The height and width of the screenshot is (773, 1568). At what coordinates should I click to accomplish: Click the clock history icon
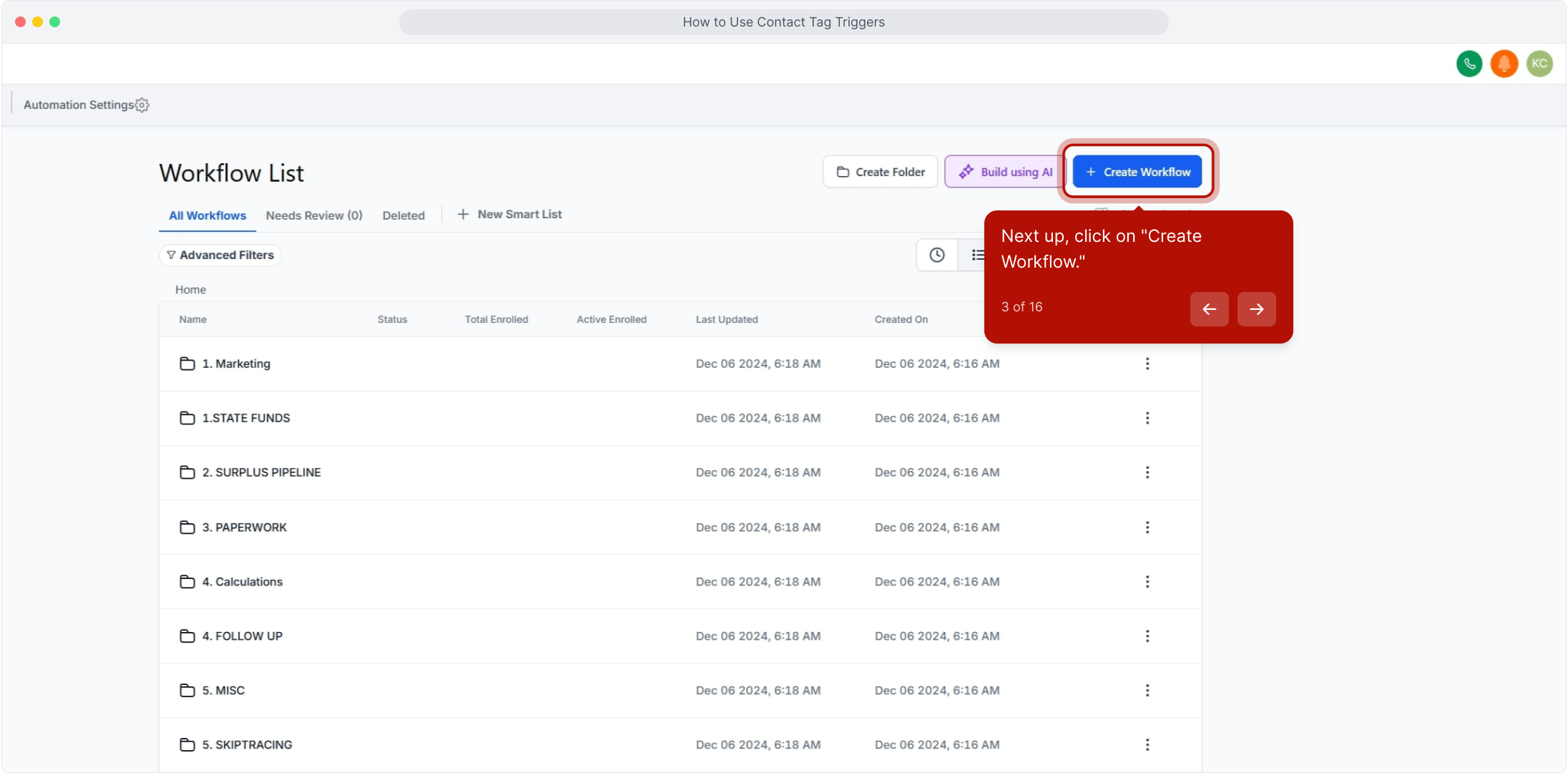[x=936, y=255]
